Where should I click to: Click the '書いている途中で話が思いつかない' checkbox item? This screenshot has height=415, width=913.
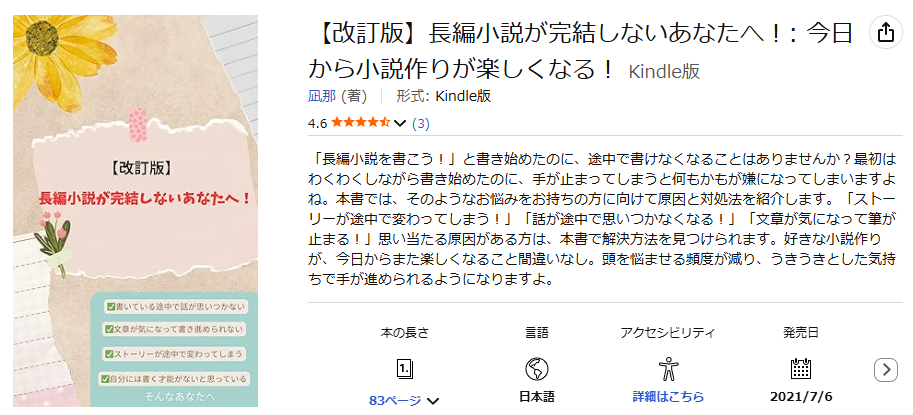[x=175, y=306]
